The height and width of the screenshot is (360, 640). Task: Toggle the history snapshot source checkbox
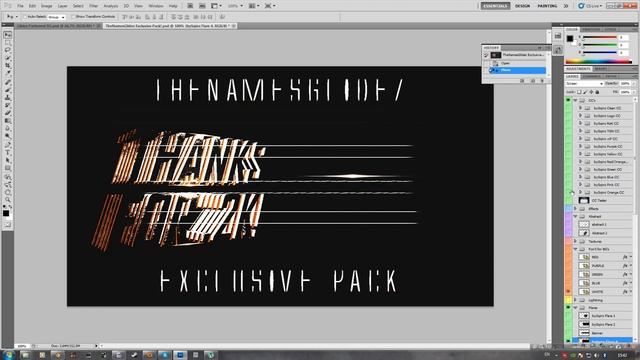[486, 55]
